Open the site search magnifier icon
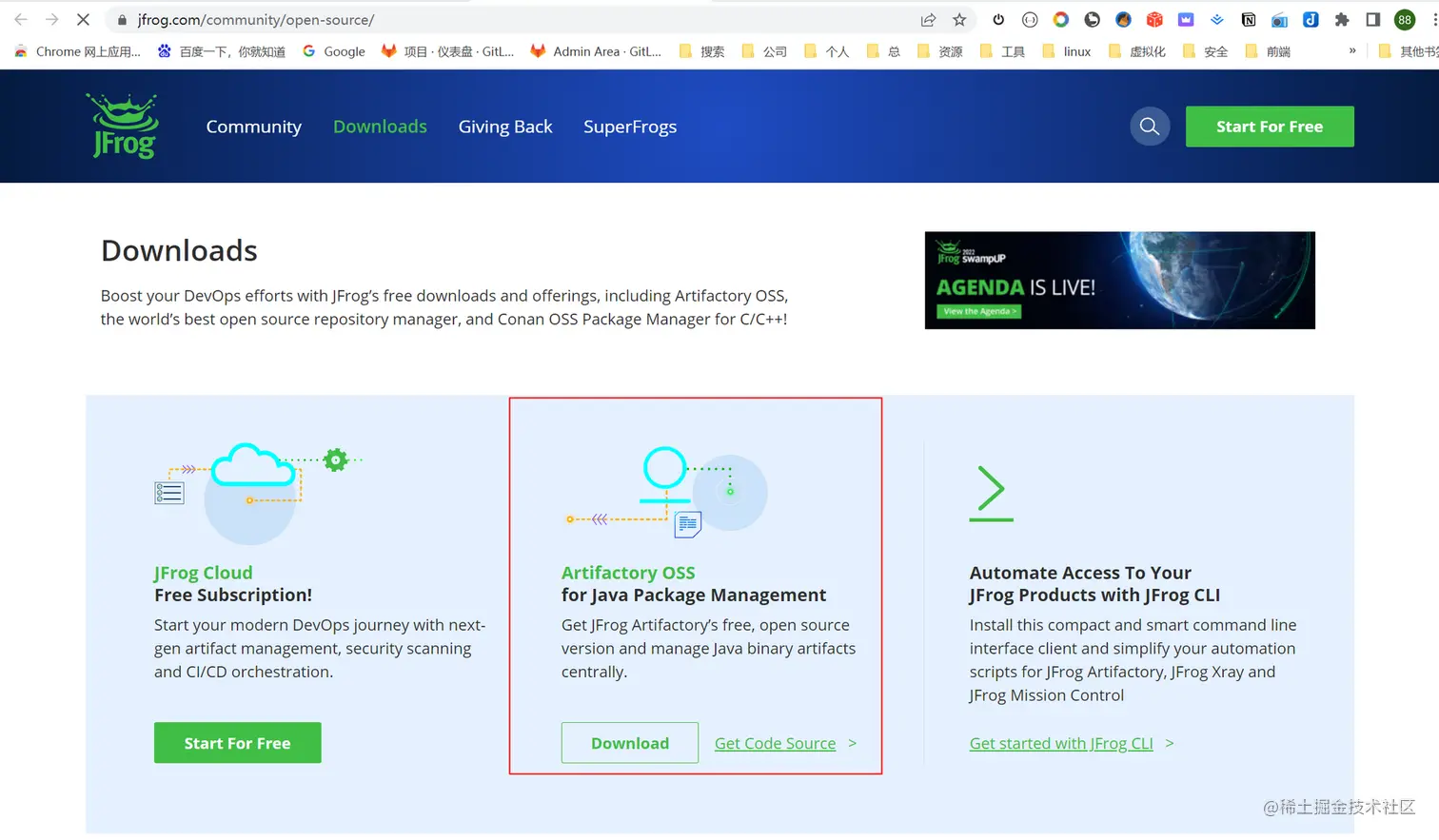Image resolution: width=1439 pixels, height=840 pixels. point(1150,127)
